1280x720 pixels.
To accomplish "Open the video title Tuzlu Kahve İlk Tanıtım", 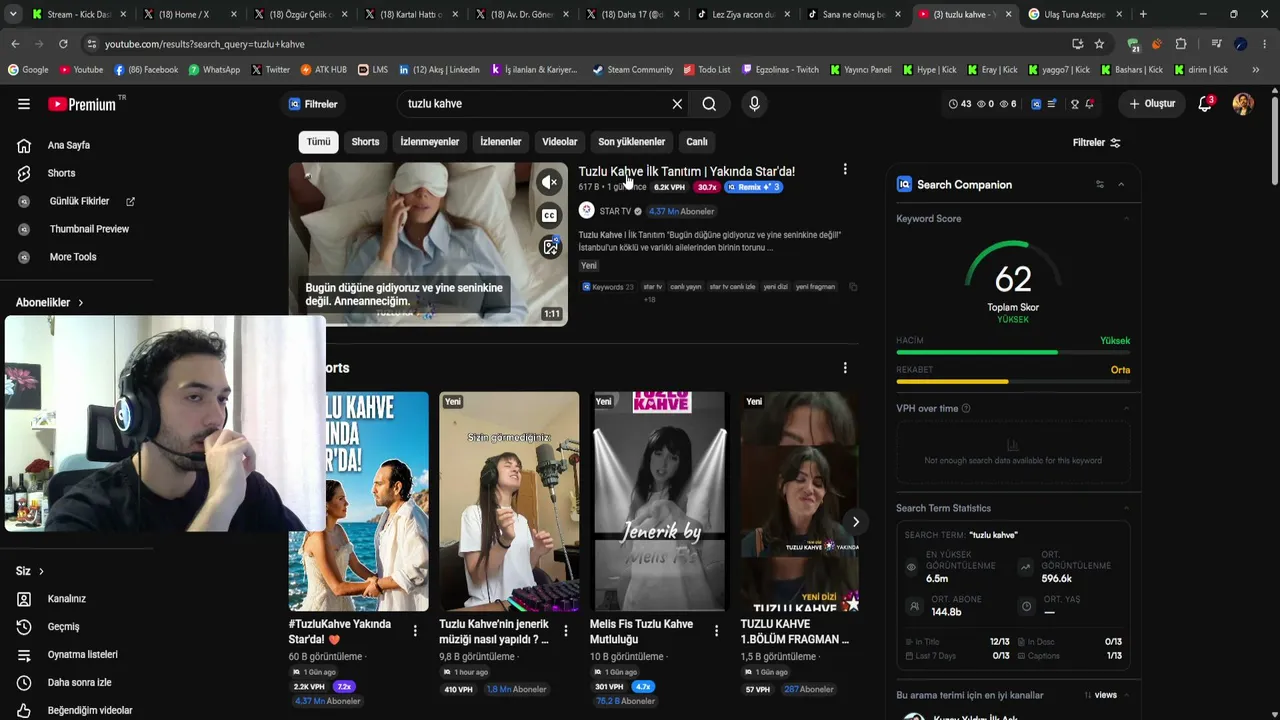I will click(686, 171).
